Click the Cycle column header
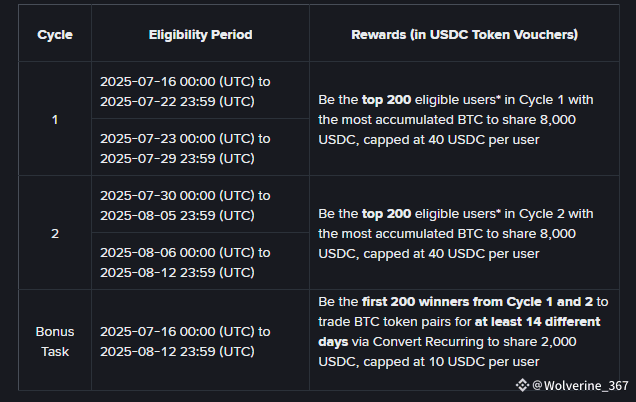Screen dimensions: 636x402 [x=55, y=34]
